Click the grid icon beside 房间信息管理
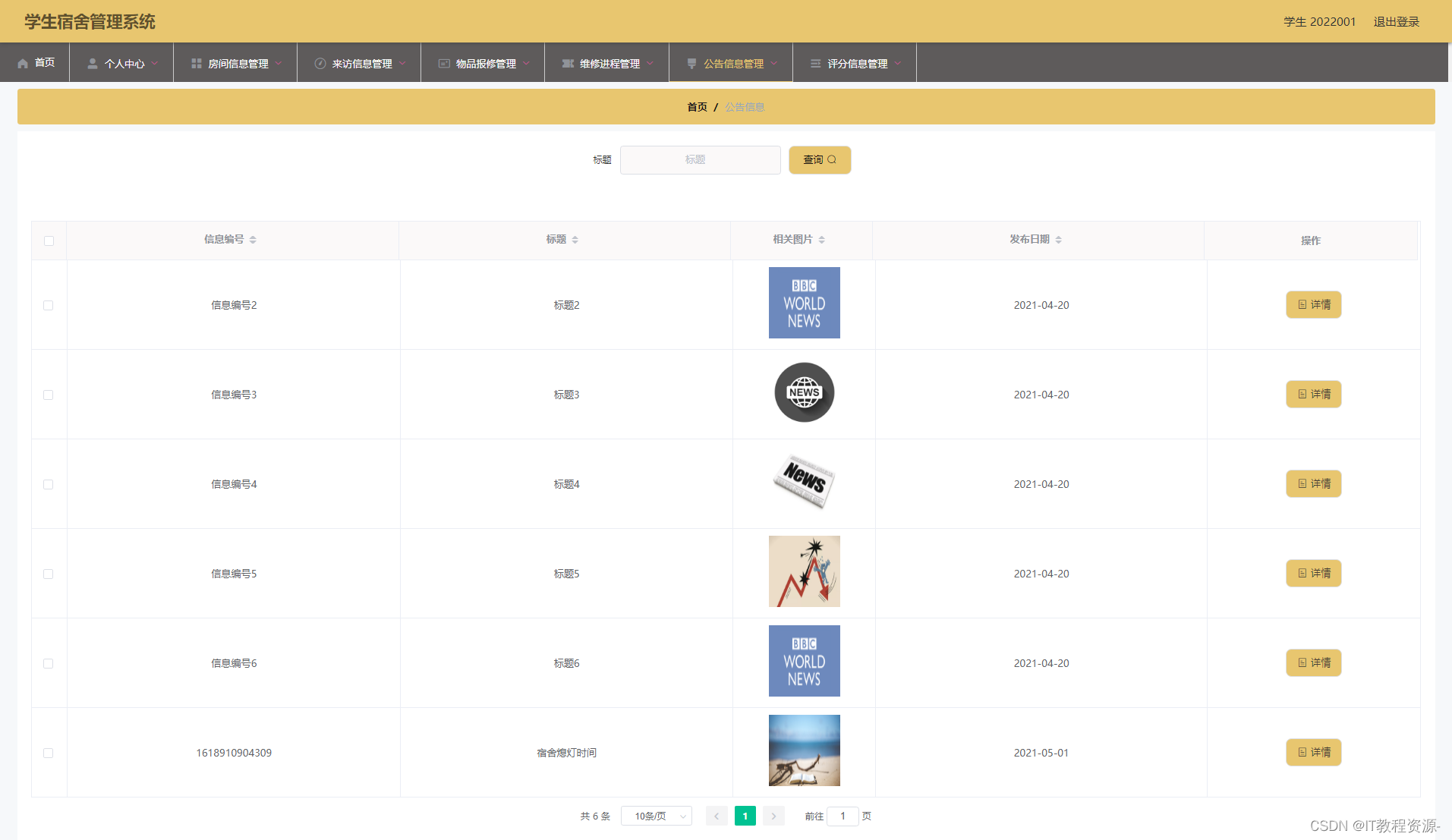 click(197, 64)
